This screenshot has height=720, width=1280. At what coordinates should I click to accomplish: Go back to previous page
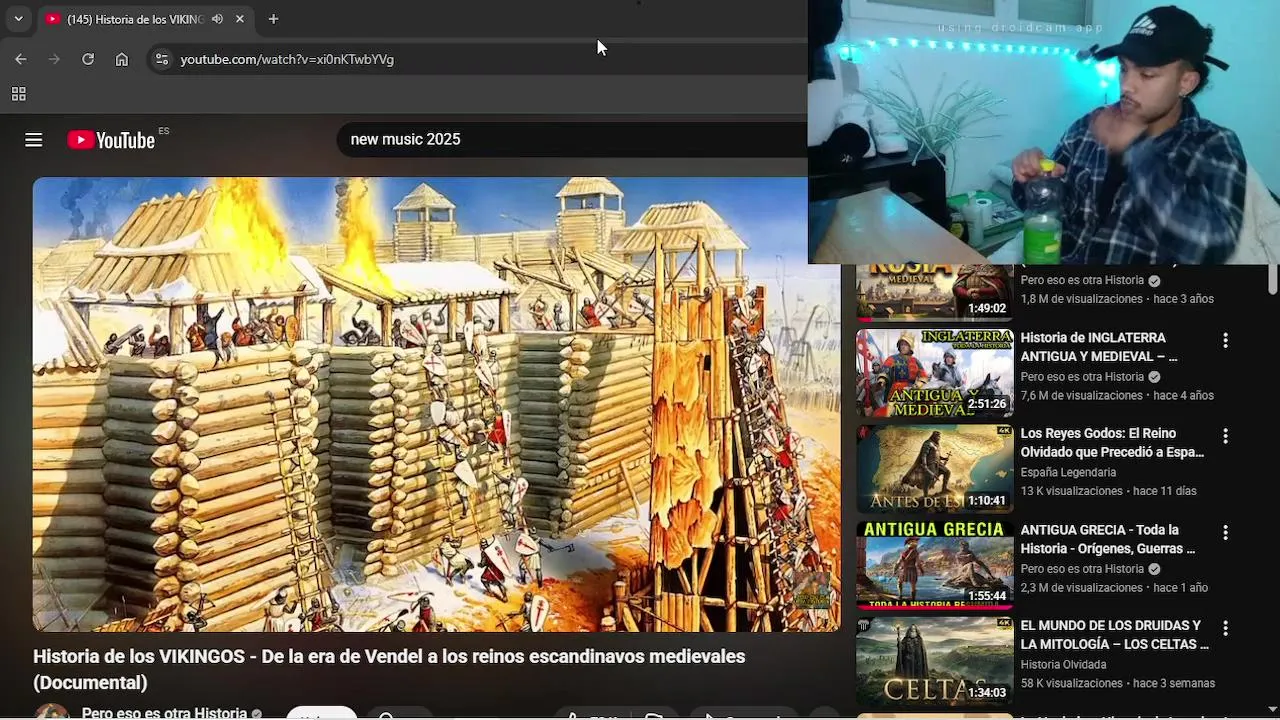21,59
